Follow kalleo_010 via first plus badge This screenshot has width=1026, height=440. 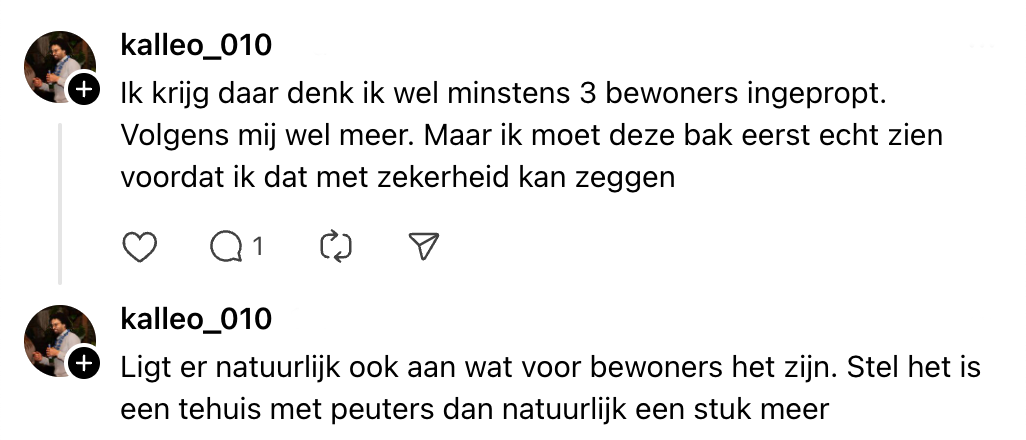[x=84, y=91]
